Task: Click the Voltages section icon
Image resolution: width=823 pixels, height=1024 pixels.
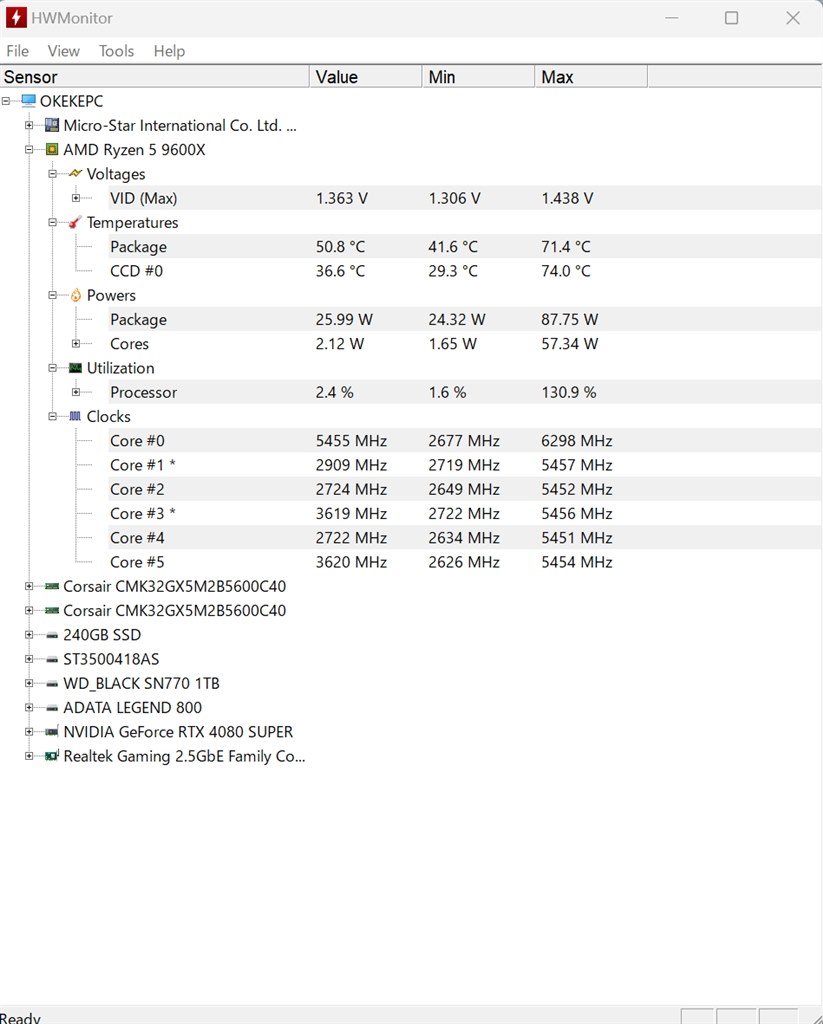Action: [x=75, y=174]
